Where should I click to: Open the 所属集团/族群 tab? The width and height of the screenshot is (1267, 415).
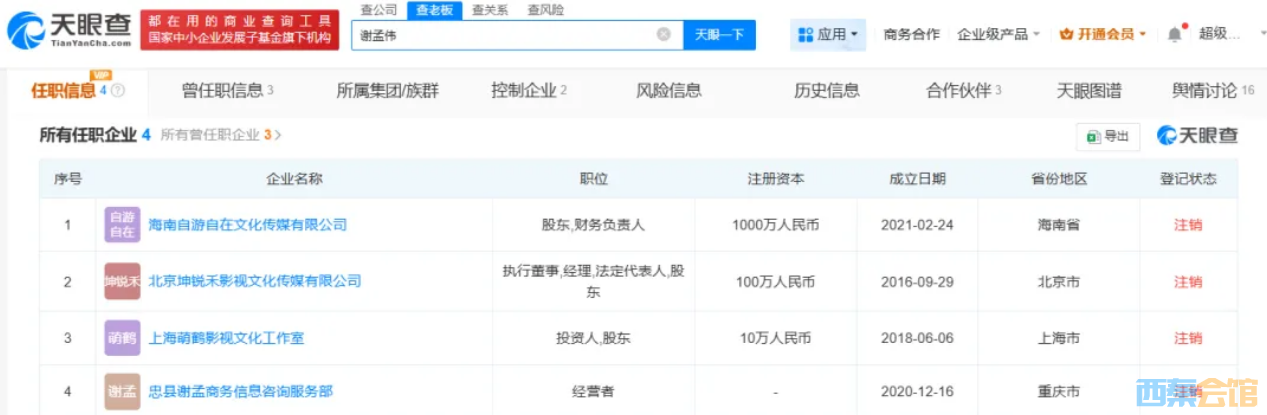[x=387, y=91]
